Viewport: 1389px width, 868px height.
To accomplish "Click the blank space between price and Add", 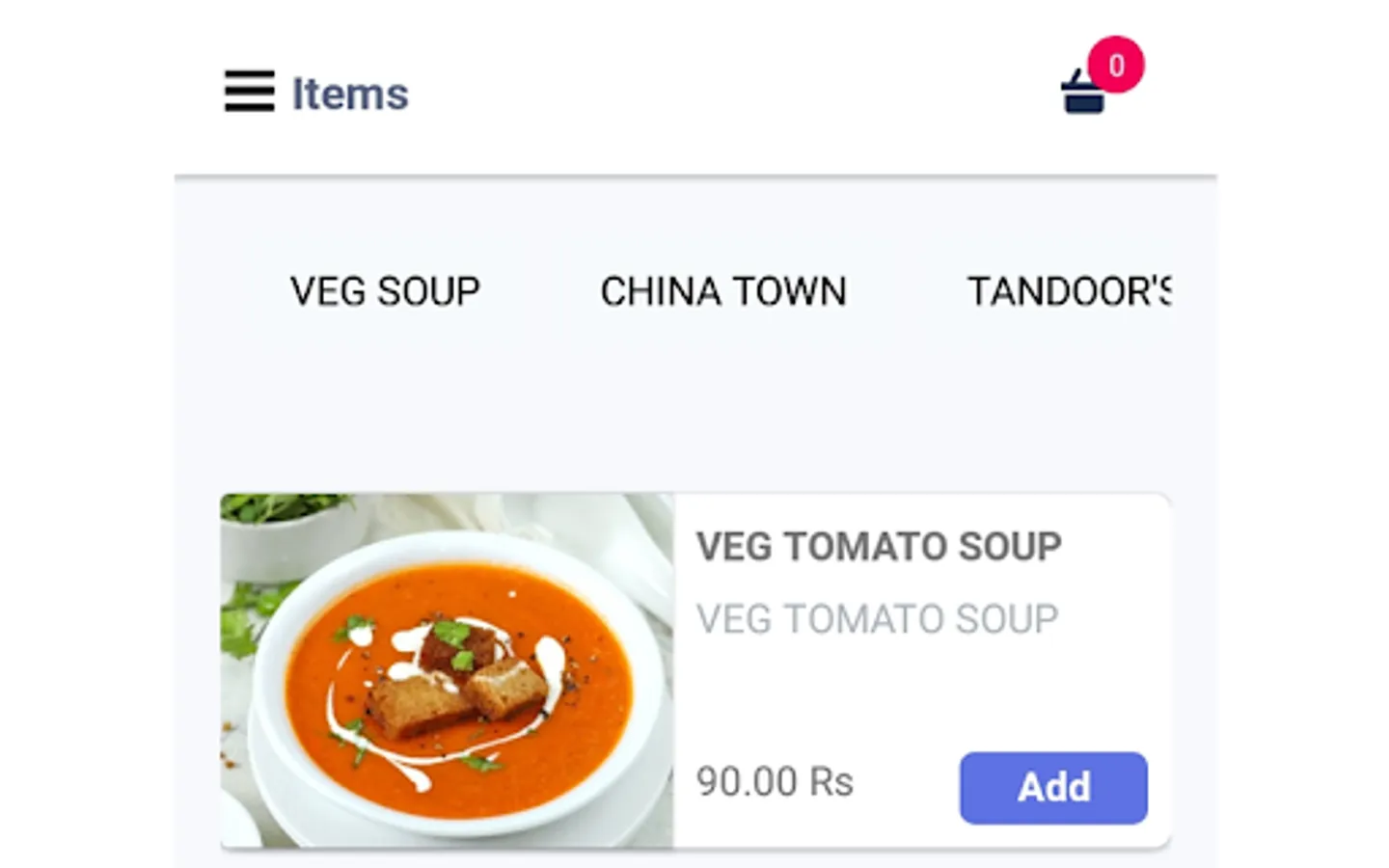I will [x=907, y=783].
